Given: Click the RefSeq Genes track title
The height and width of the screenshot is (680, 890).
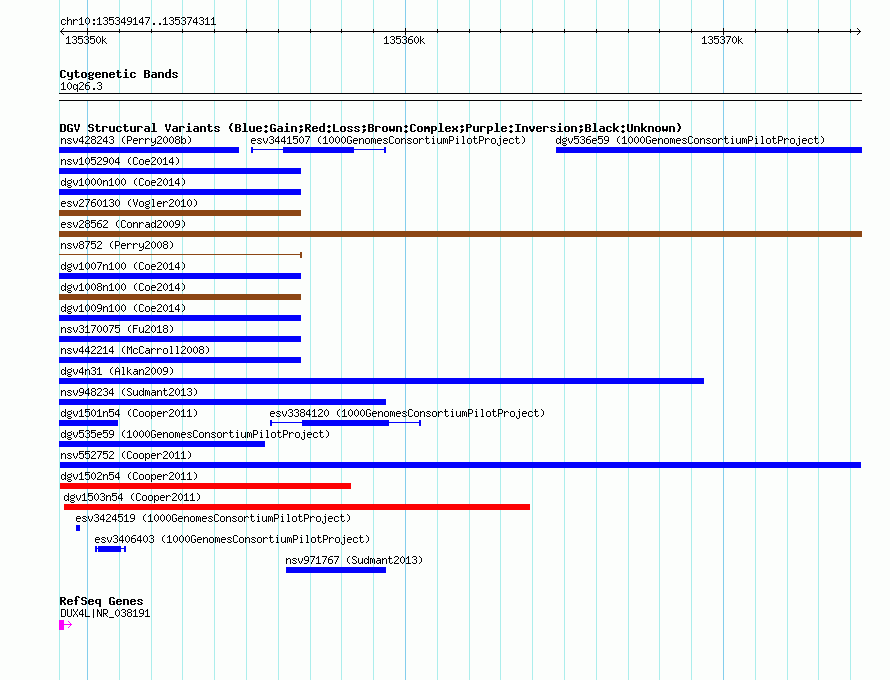Looking at the screenshot, I should pyautogui.click(x=101, y=601).
